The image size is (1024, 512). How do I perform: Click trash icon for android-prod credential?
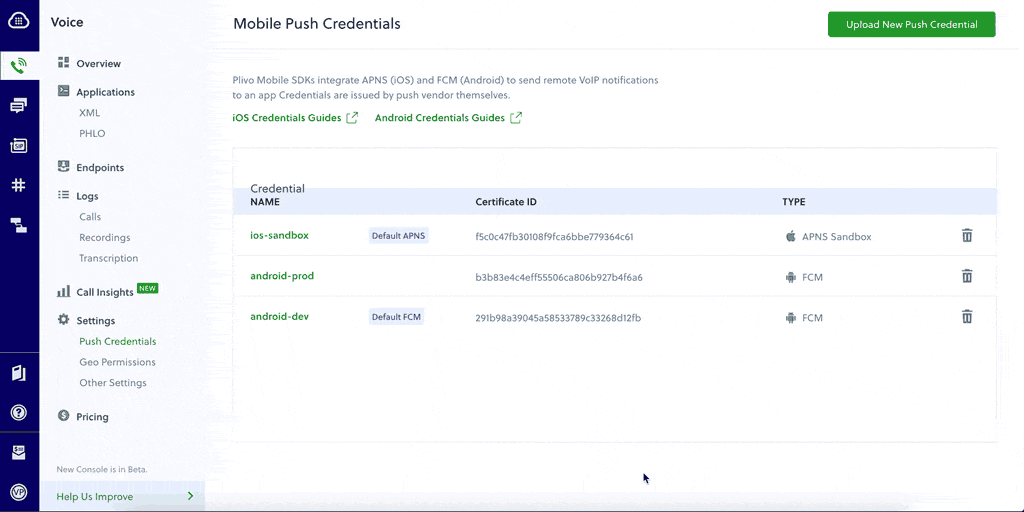pyautogui.click(x=967, y=276)
